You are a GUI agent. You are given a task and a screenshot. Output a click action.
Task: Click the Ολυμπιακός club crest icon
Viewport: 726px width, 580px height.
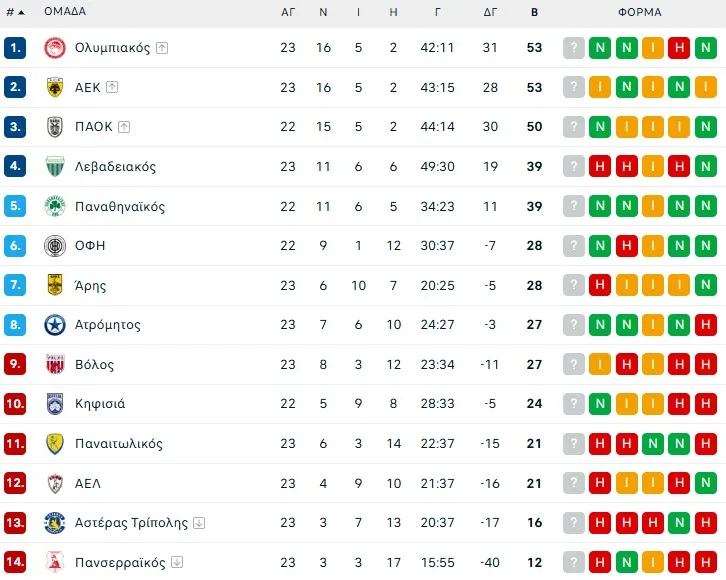pyautogui.click(x=55, y=48)
